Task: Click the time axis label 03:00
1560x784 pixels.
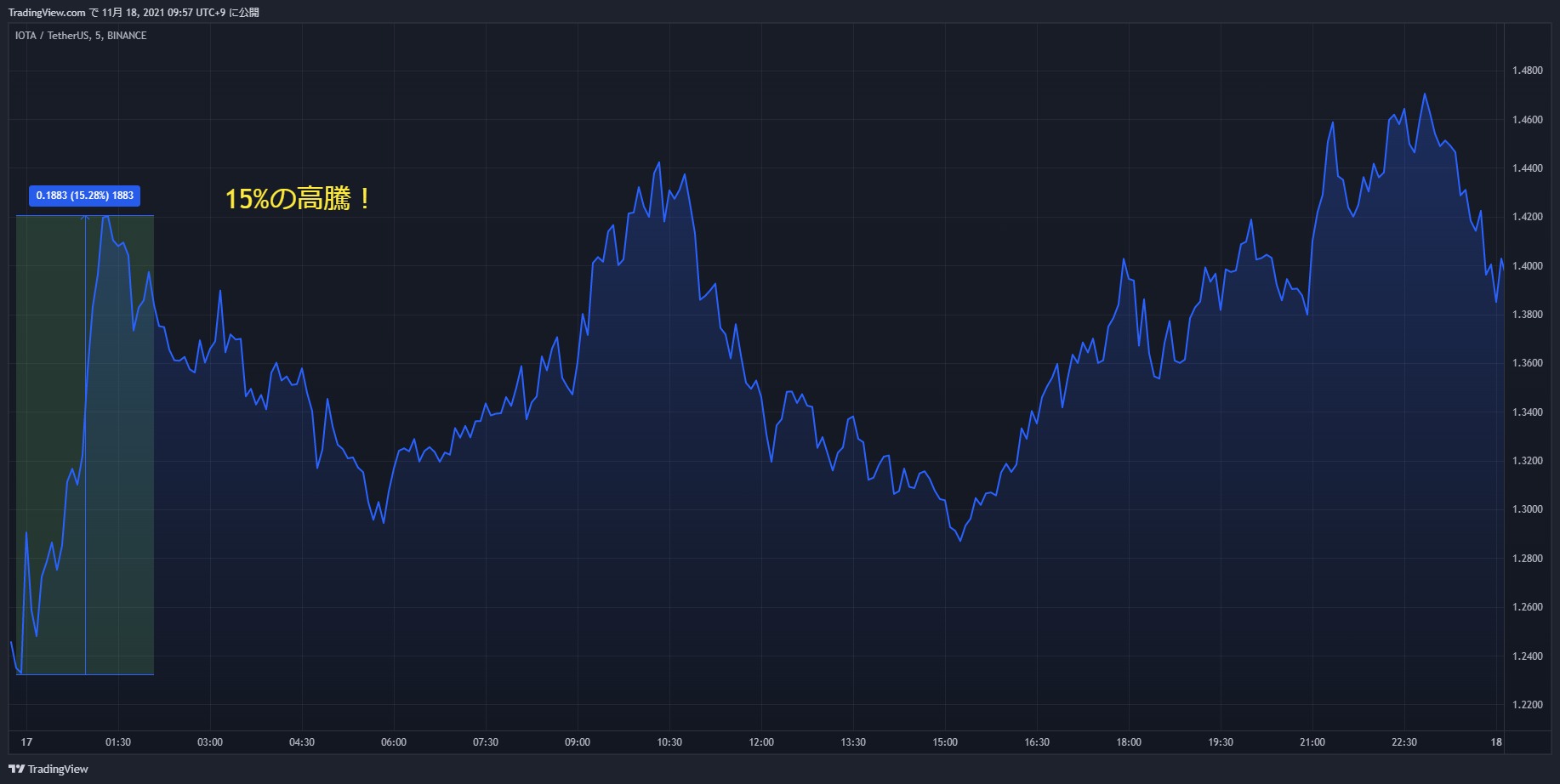Action: 210,742
